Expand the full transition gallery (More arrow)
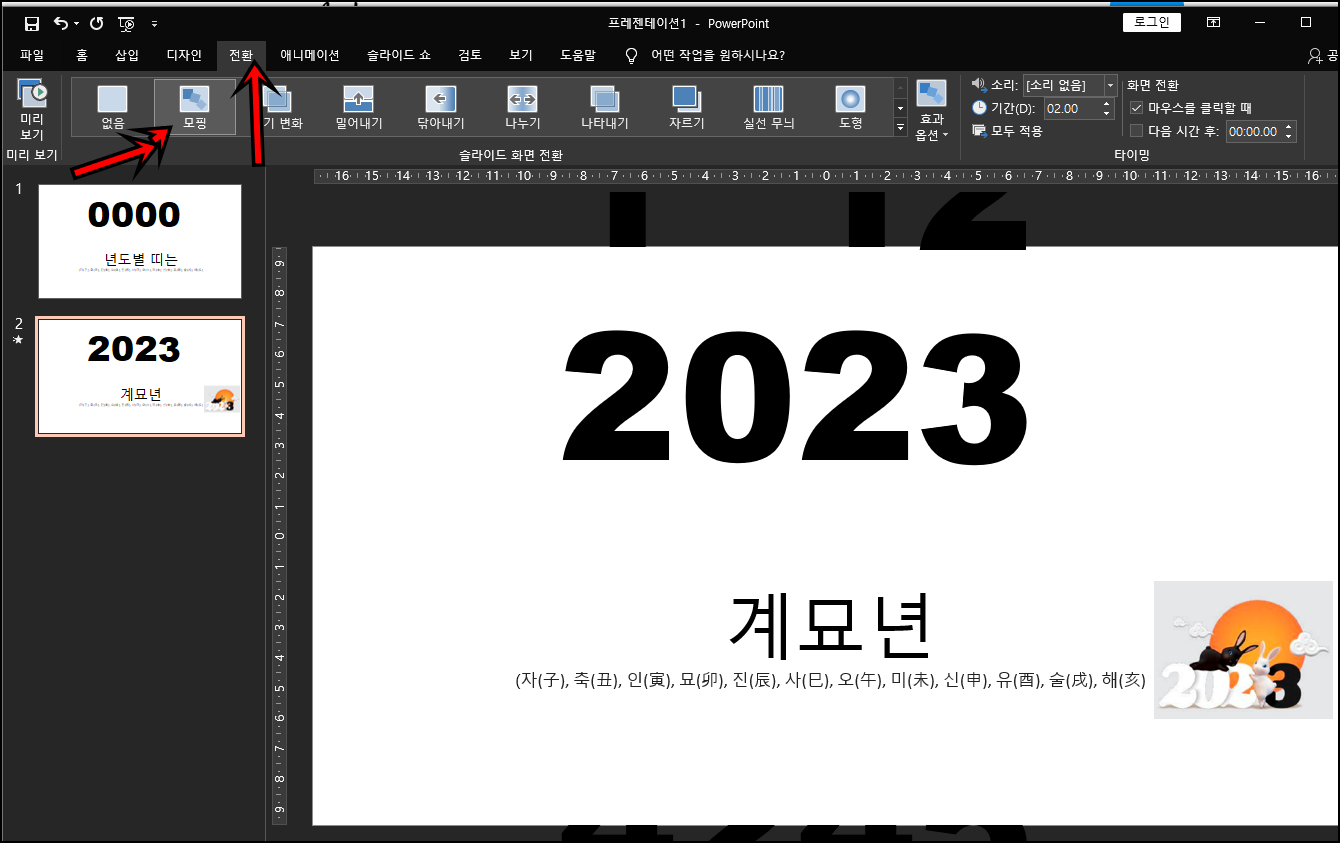 pyautogui.click(x=899, y=127)
